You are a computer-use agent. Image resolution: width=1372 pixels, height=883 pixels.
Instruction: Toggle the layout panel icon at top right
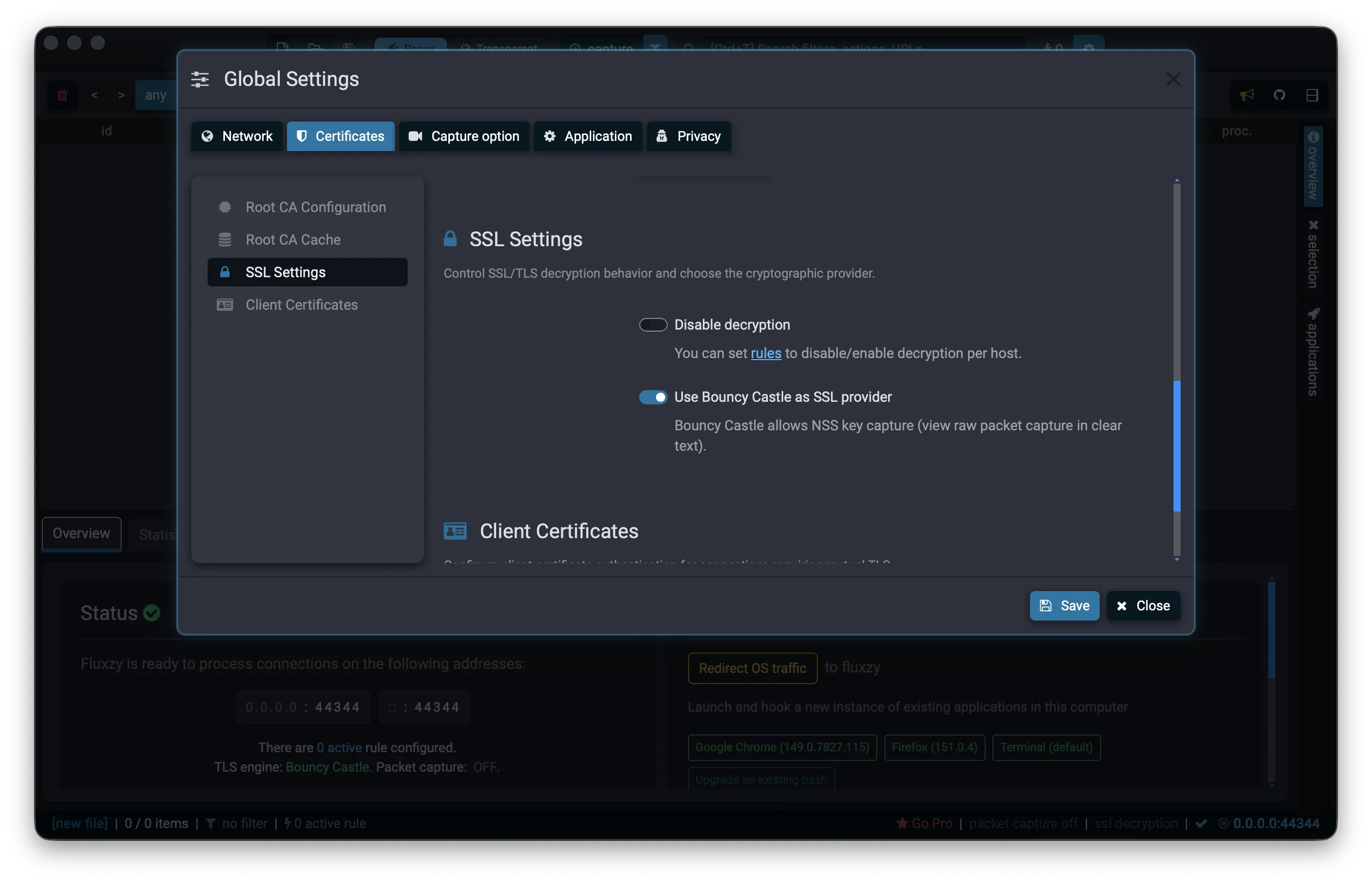[1312, 95]
